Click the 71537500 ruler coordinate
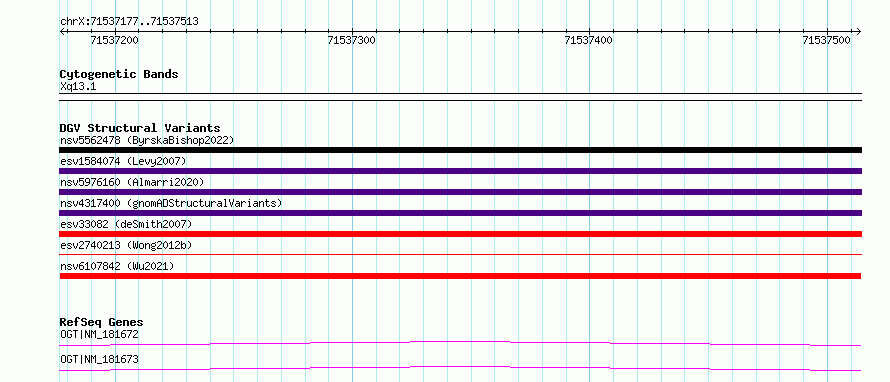The width and height of the screenshot is (890, 382). coord(826,40)
